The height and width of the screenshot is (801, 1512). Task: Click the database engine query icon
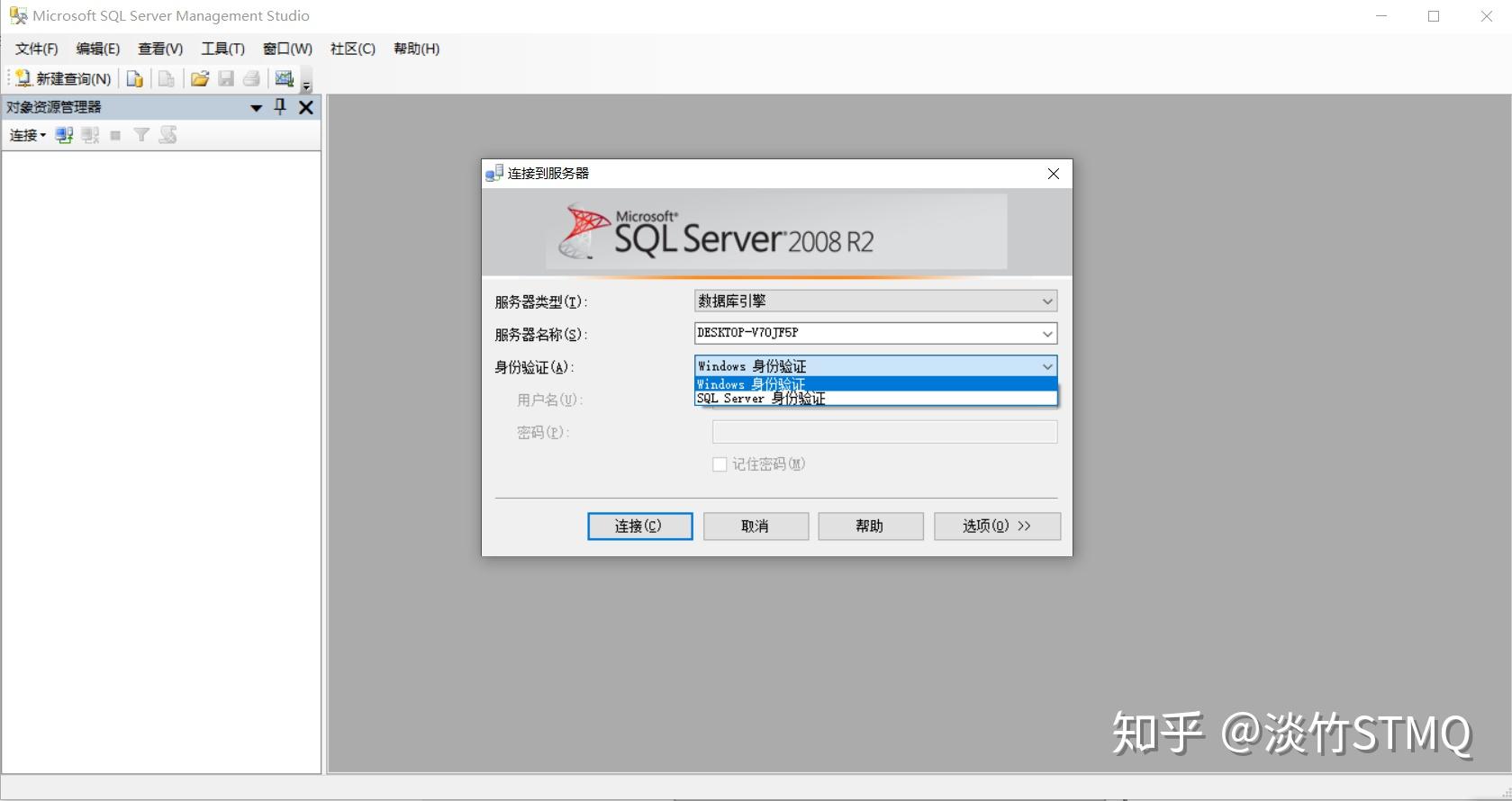[x=135, y=79]
